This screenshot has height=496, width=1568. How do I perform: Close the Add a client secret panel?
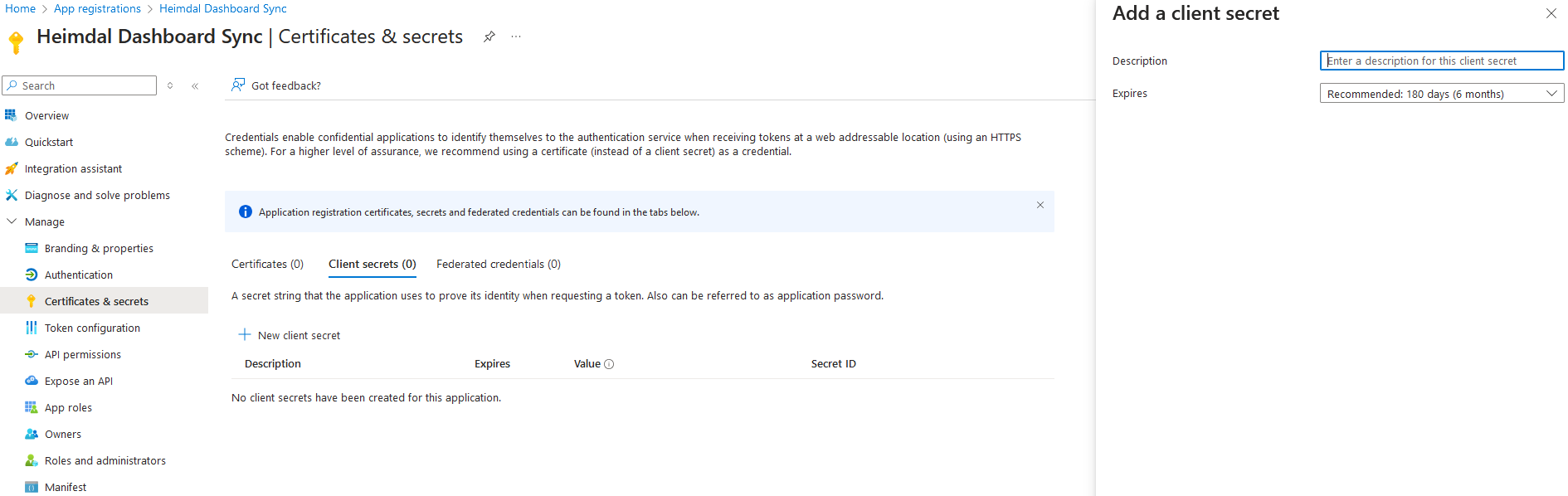click(1551, 13)
